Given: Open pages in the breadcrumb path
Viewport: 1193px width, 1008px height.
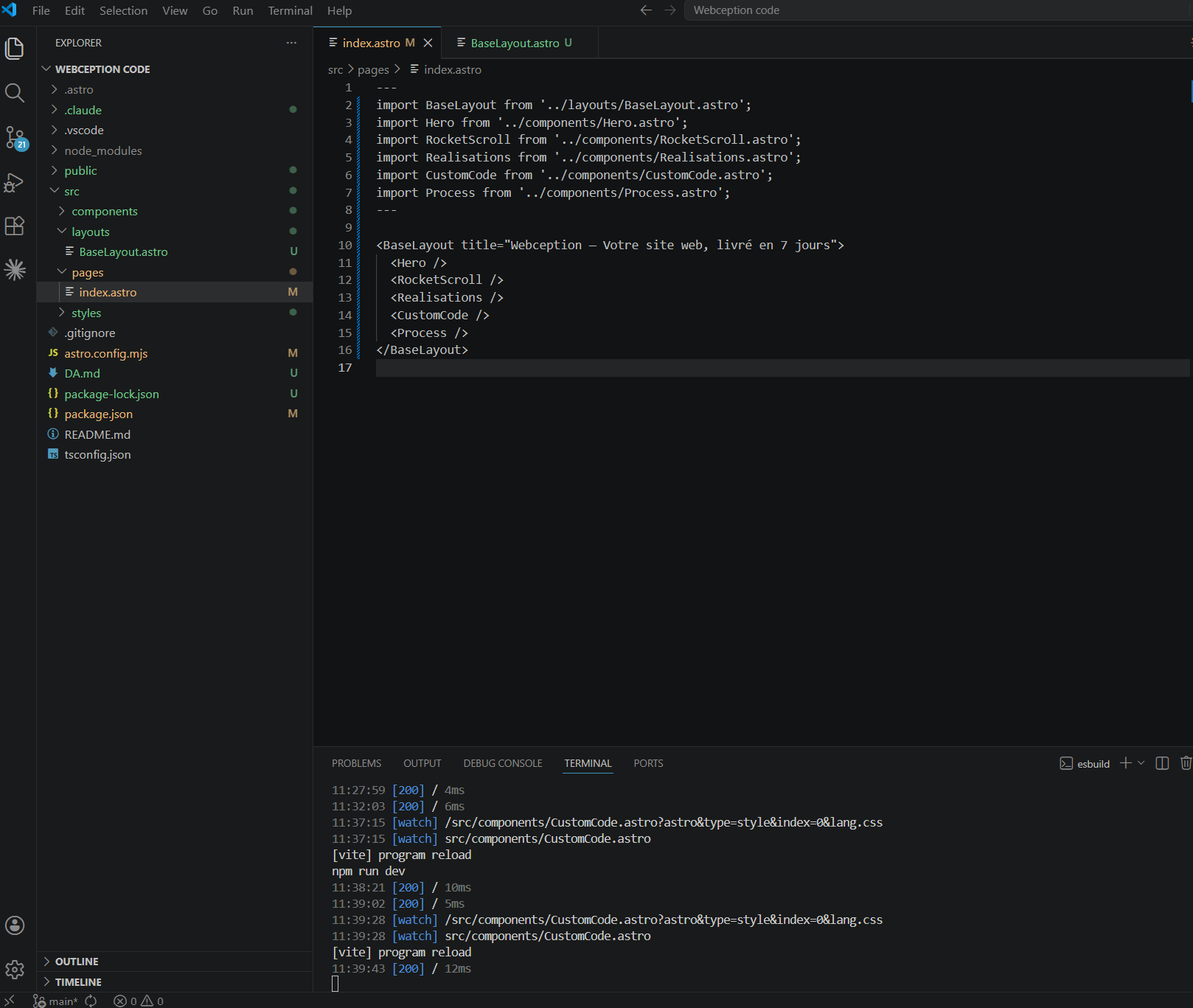Looking at the screenshot, I should (374, 69).
